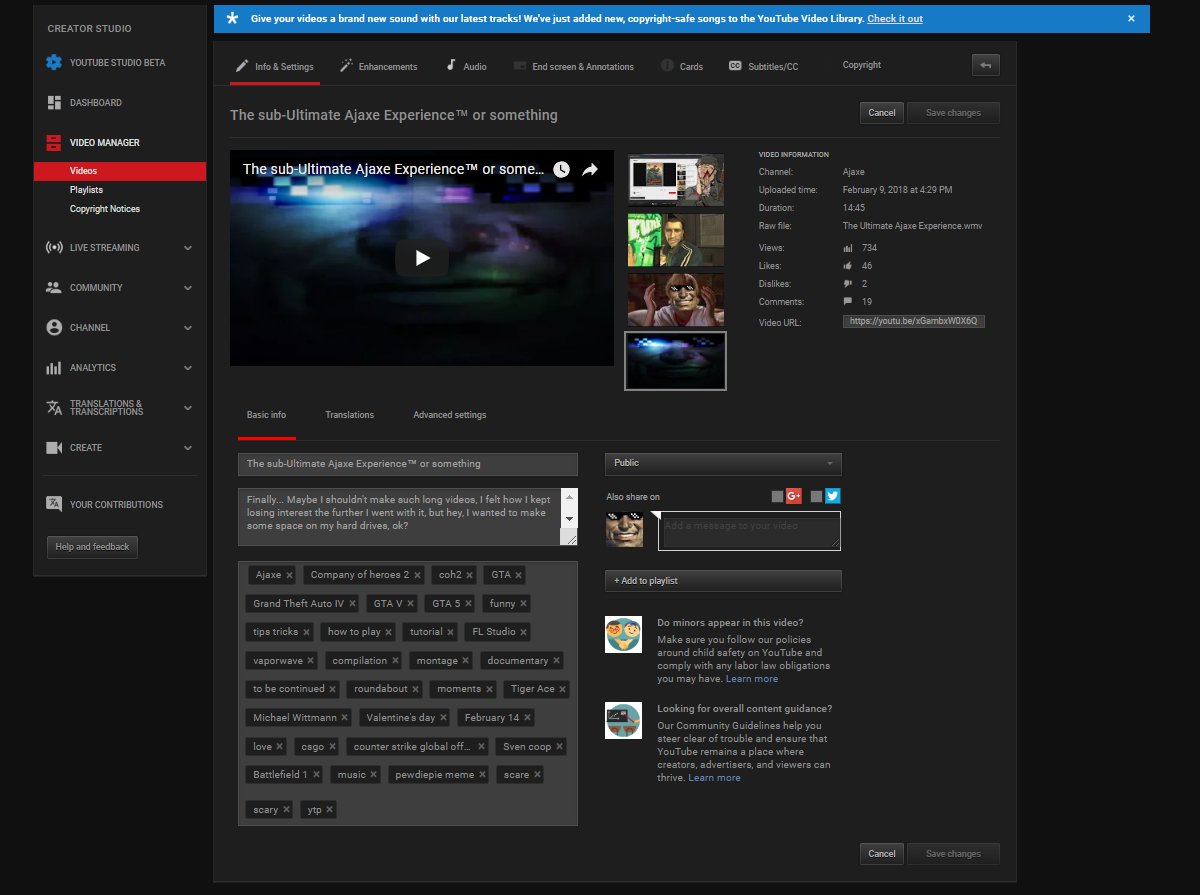
Task: Switch to the Enhancements tab
Action: point(378,67)
